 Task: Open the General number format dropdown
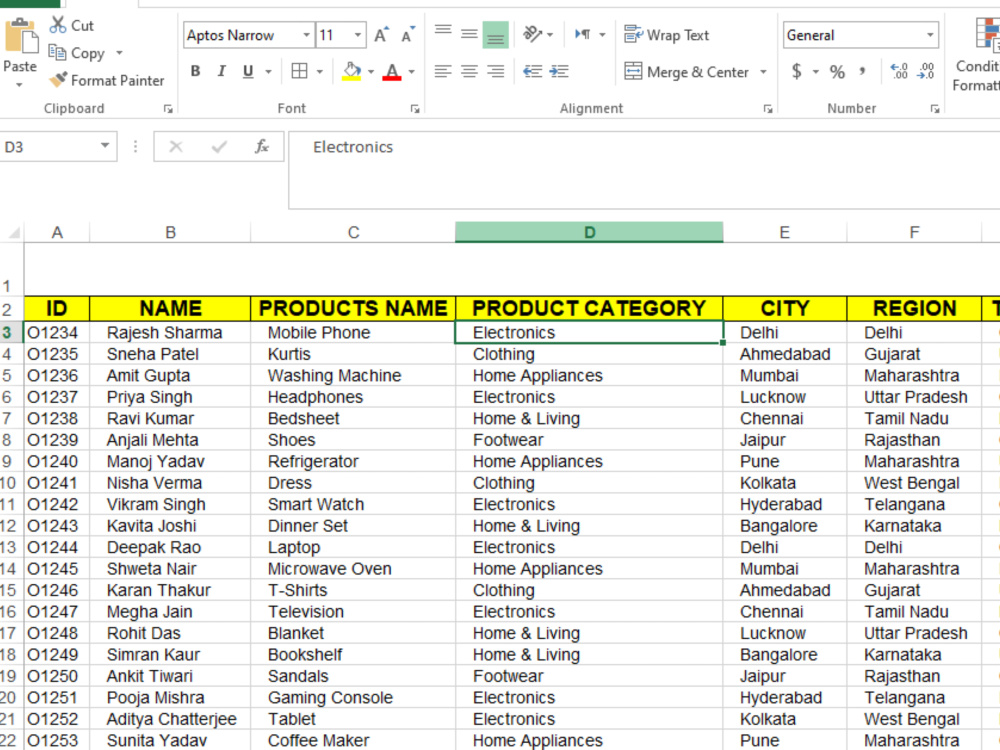point(930,35)
